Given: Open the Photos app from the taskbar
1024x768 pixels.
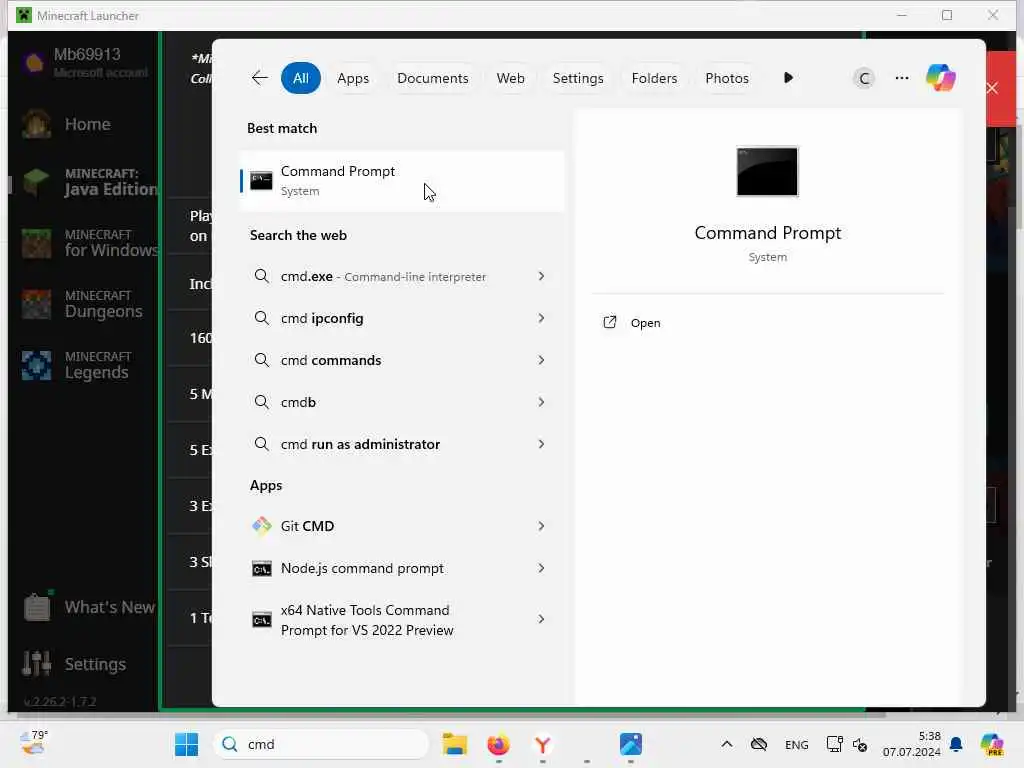Looking at the screenshot, I should pos(630,744).
